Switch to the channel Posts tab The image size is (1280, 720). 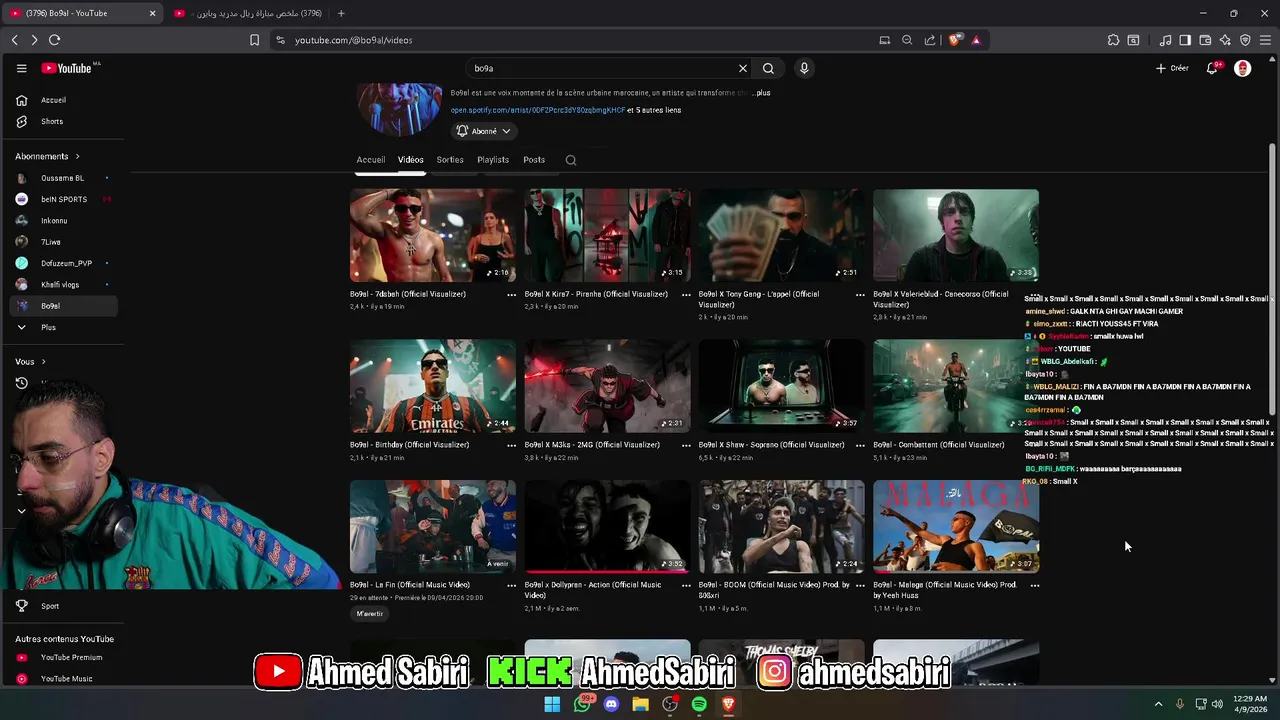point(534,160)
